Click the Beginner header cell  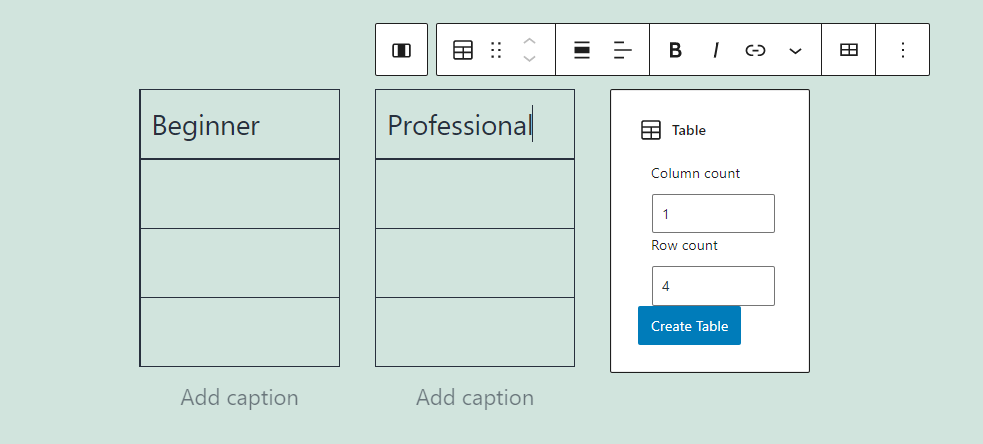pos(239,125)
